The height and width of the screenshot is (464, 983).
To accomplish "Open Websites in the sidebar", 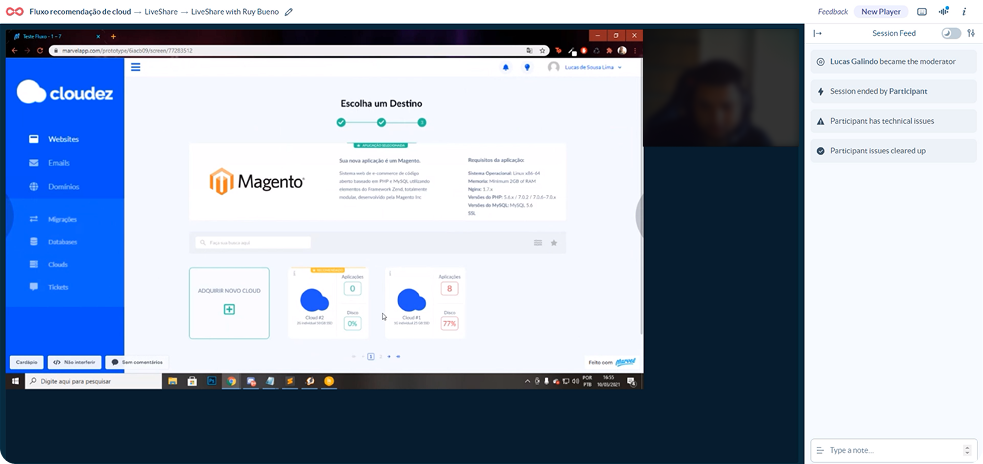I will click(x=54, y=139).
